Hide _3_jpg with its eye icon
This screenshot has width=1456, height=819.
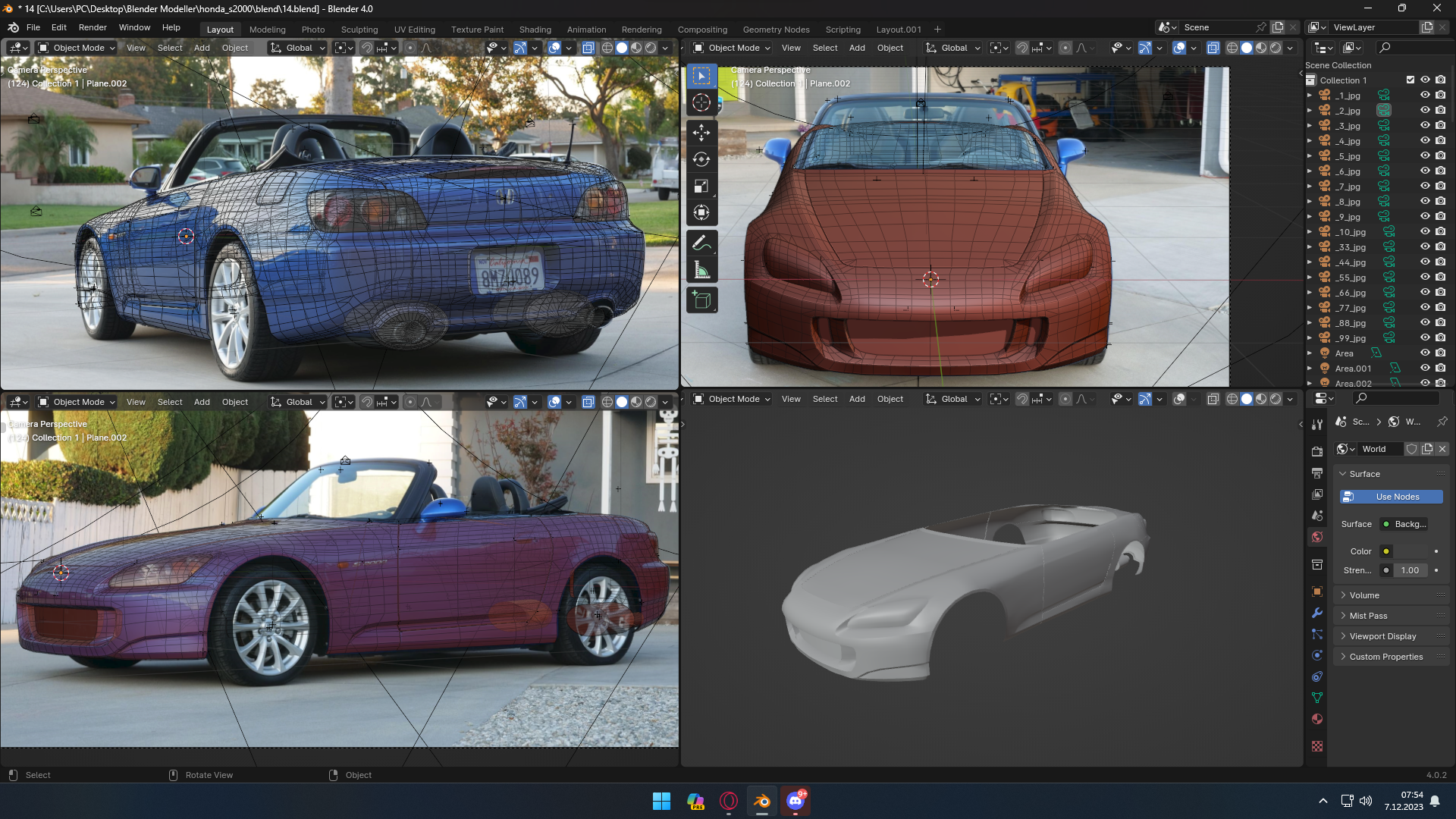[x=1425, y=126]
